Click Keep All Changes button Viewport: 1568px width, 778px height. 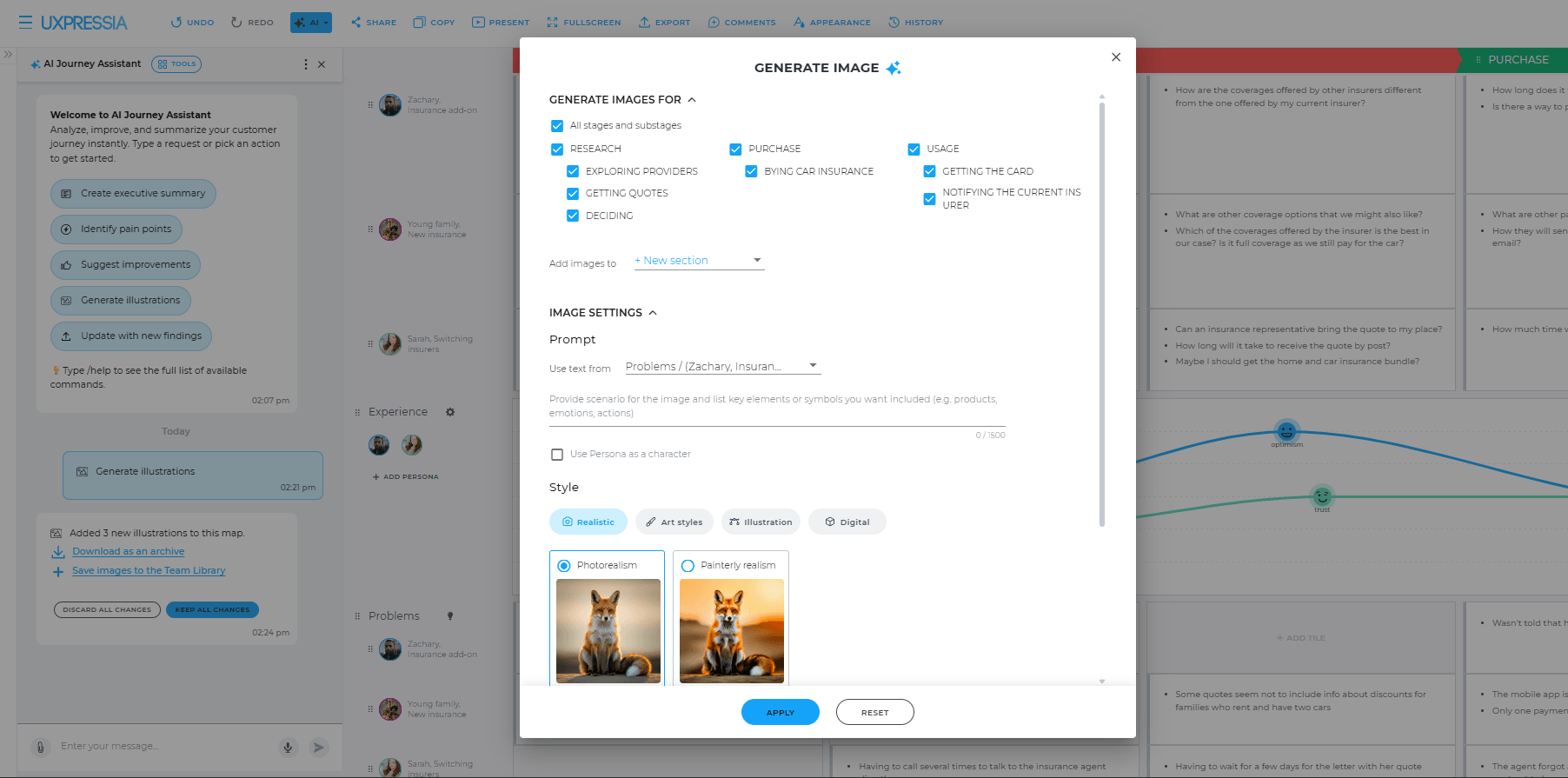coord(212,609)
